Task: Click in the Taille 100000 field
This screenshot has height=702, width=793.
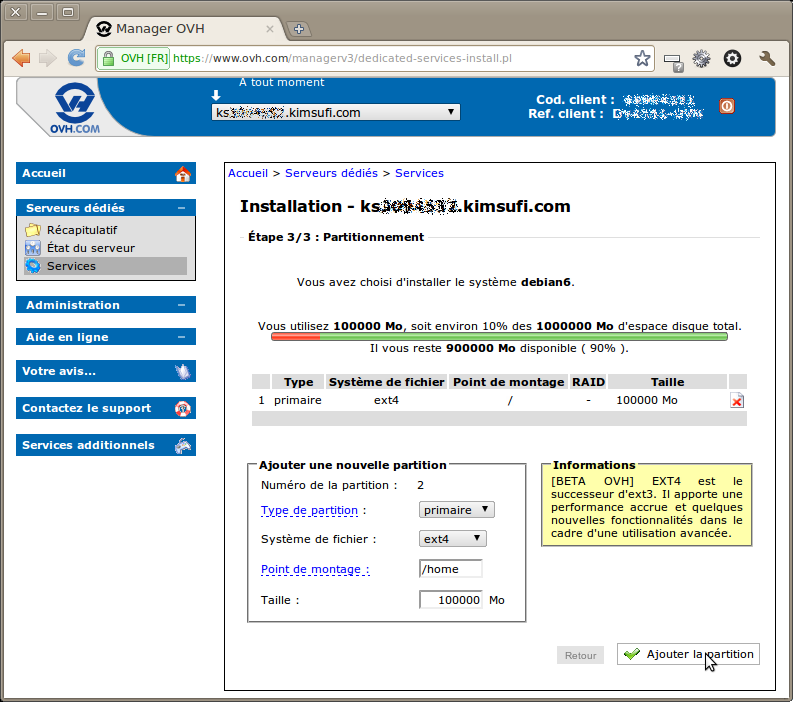Action: click(x=451, y=600)
